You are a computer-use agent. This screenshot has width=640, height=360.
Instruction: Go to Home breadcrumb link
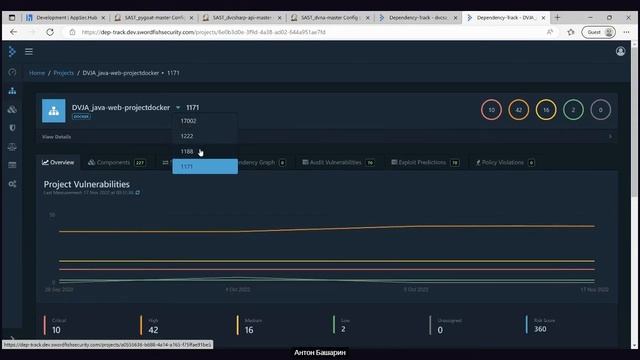pos(37,73)
